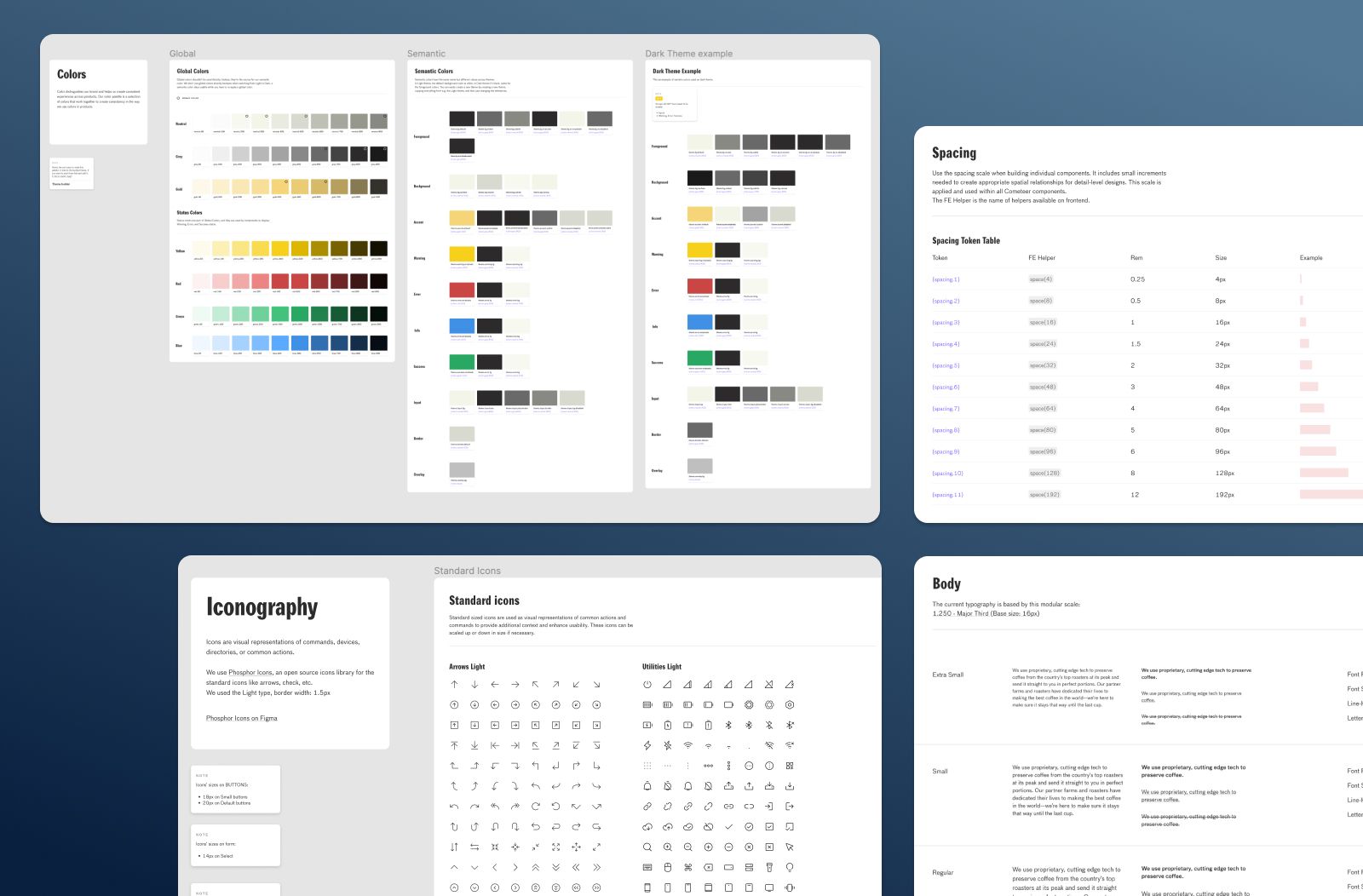Screen dimensions: 1363x896
Task: Click the 'Extra Small' body size label
Action: coord(947,675)
